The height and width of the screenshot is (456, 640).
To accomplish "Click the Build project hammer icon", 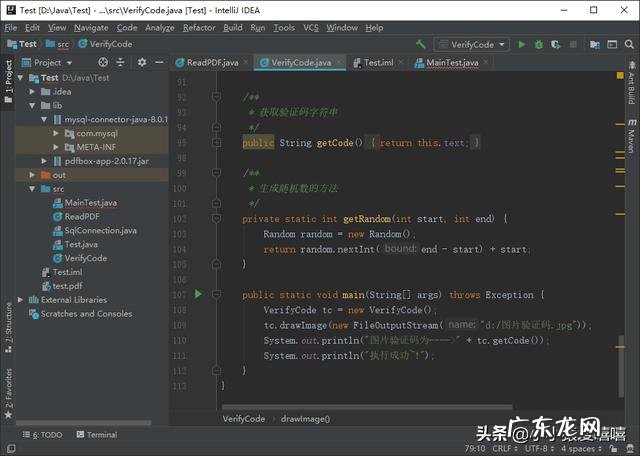I will pos(421,44).
